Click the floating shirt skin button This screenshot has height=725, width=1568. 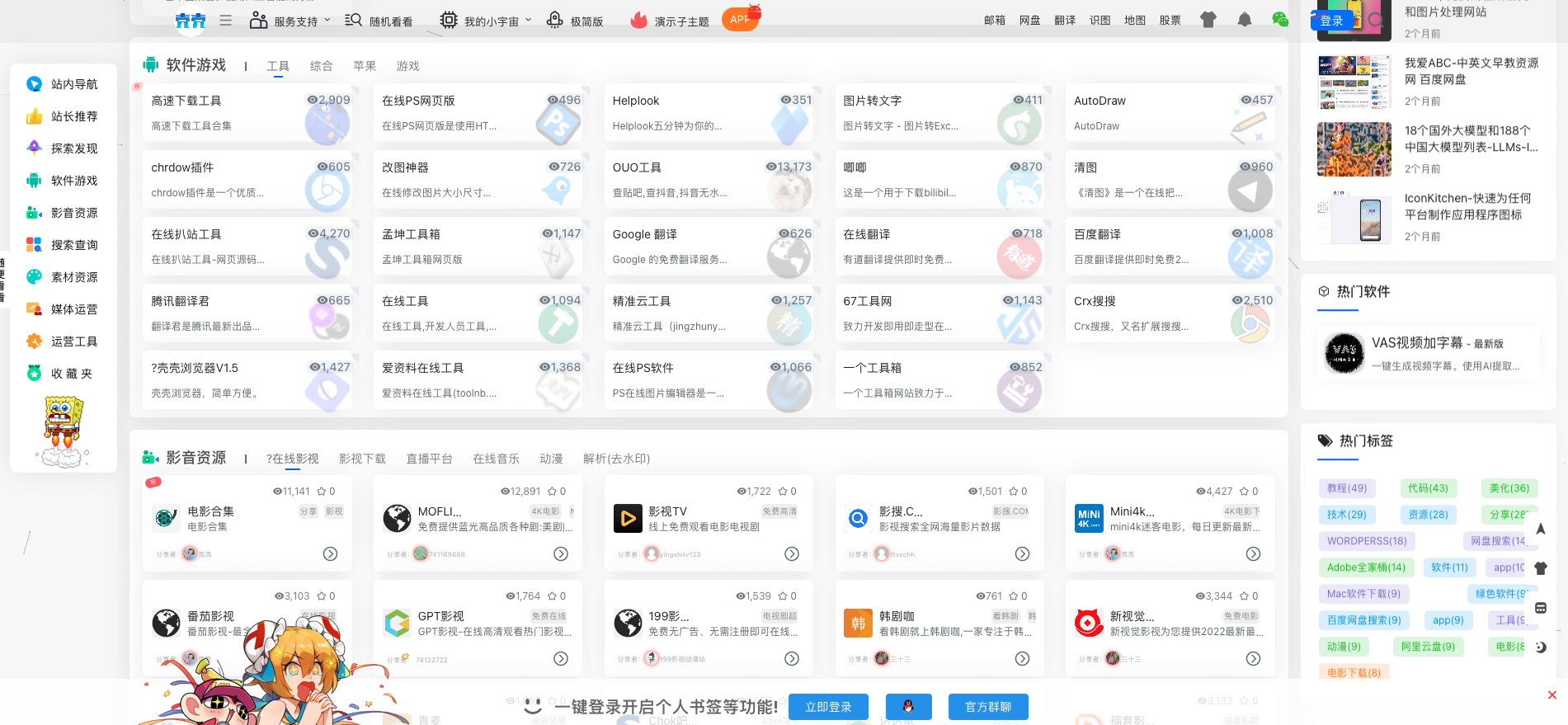pyautogui.click(x=1540, y=568)
